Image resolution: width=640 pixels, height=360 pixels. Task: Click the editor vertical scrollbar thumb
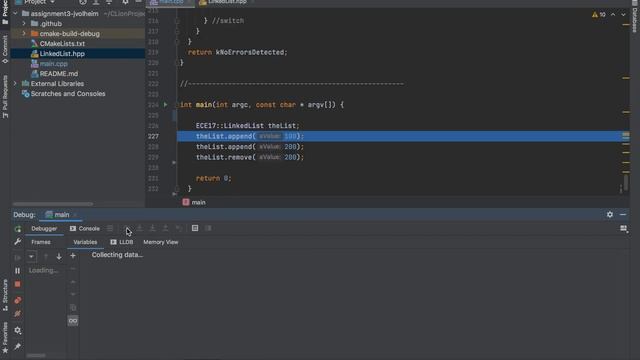(x=626, y=181)
